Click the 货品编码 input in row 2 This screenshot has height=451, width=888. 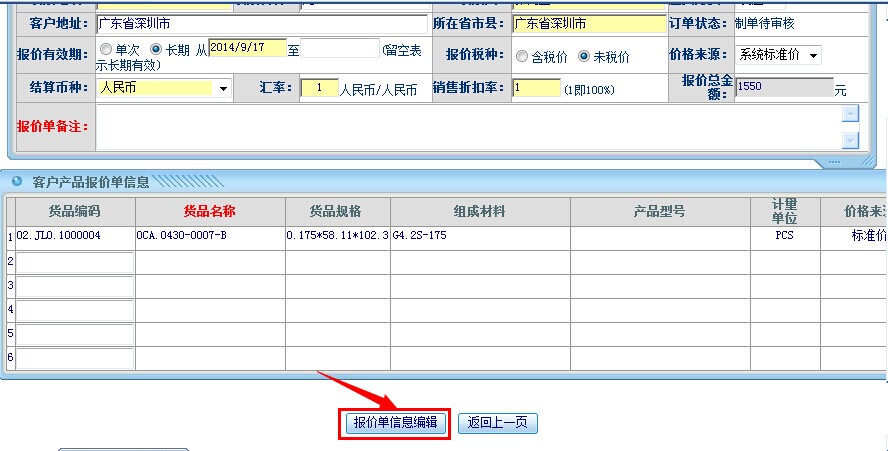[x=75, y=262]
